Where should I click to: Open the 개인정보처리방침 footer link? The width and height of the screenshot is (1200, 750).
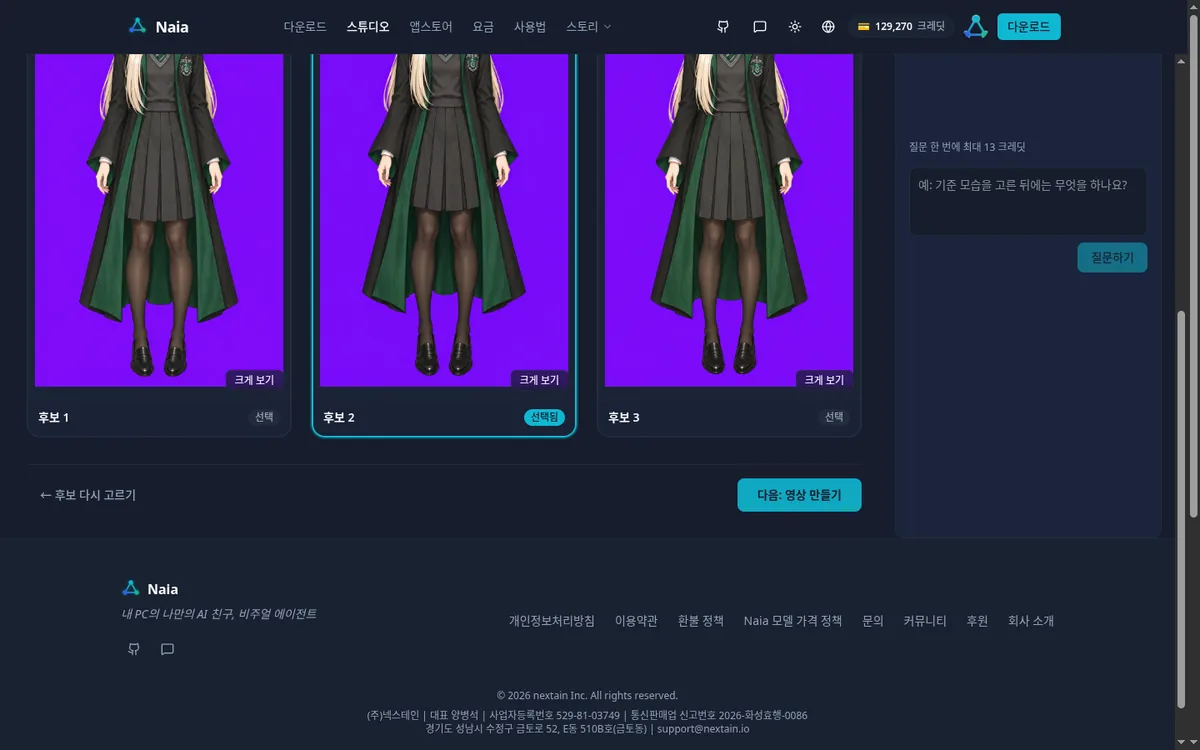552,621
